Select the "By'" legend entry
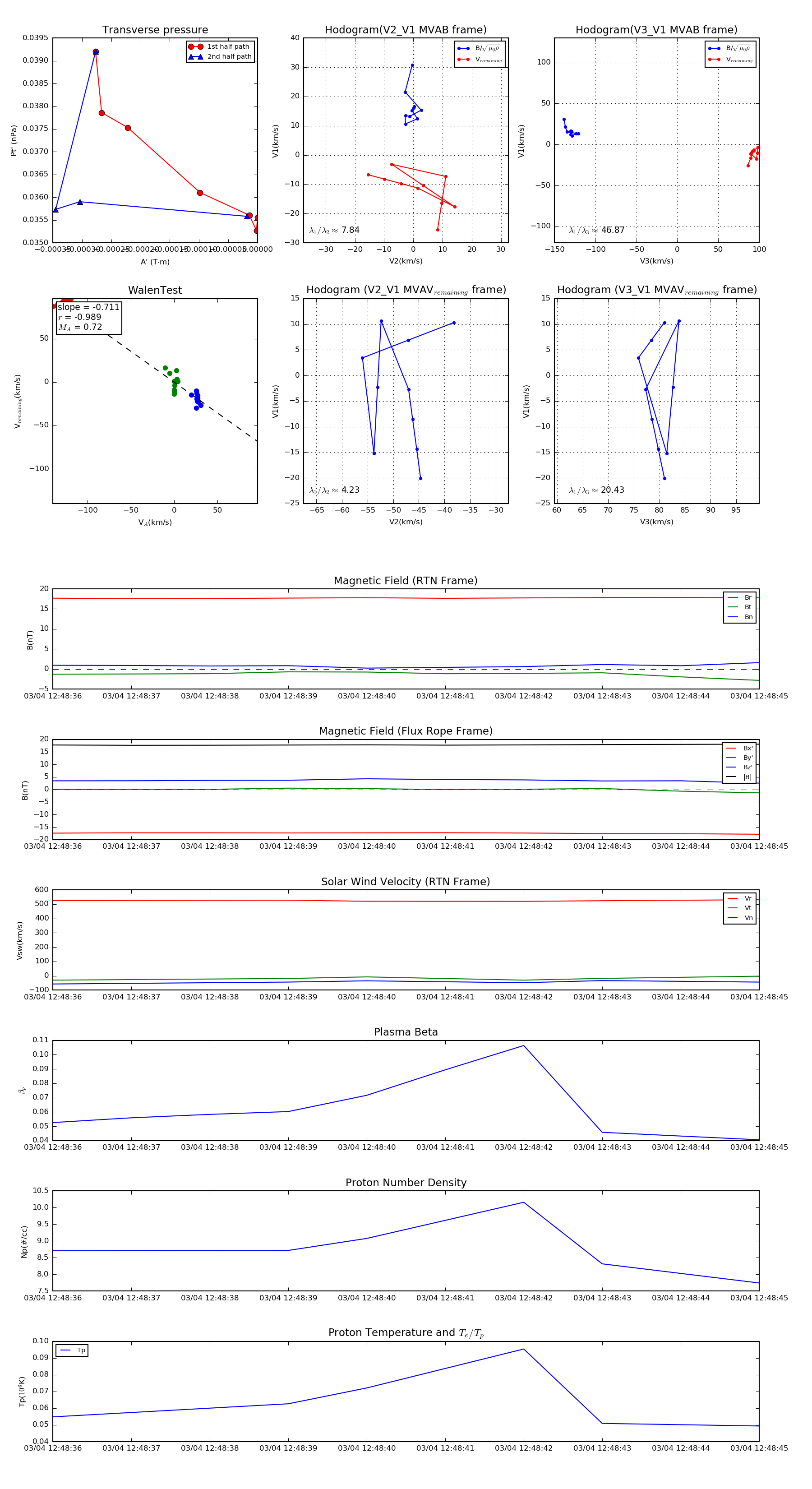Viewport: 812px width, 1489px height. tap(740, 758)
